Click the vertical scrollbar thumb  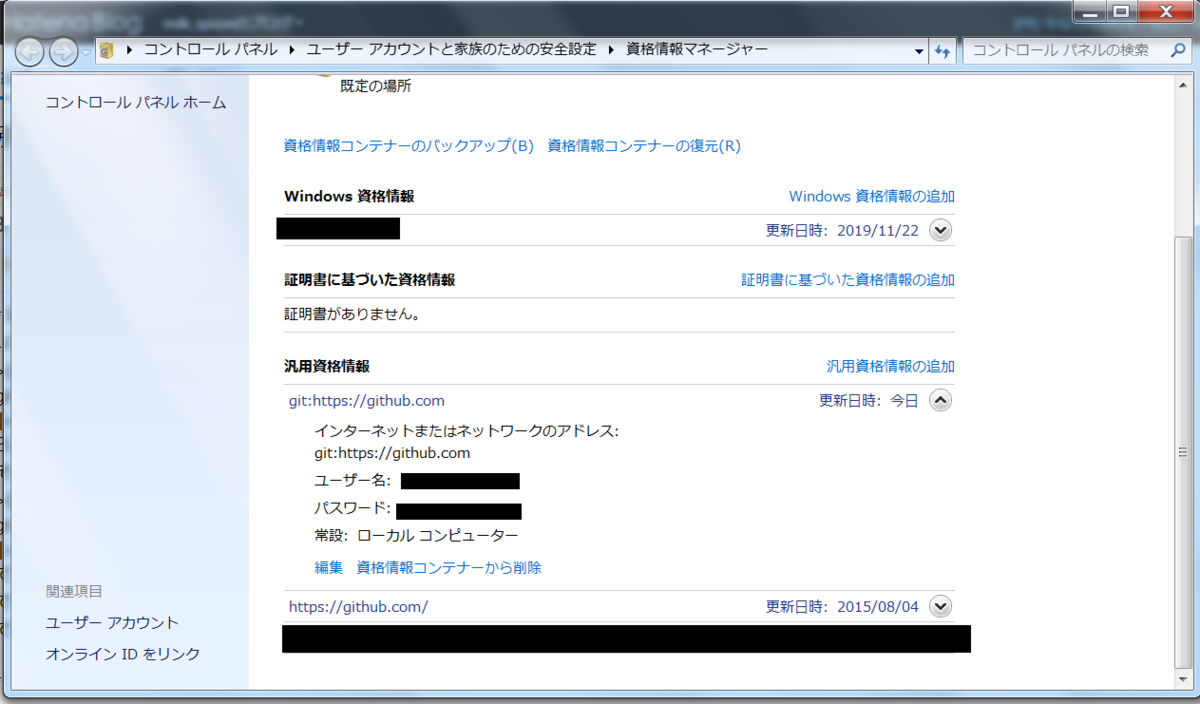coord(1183,451)
